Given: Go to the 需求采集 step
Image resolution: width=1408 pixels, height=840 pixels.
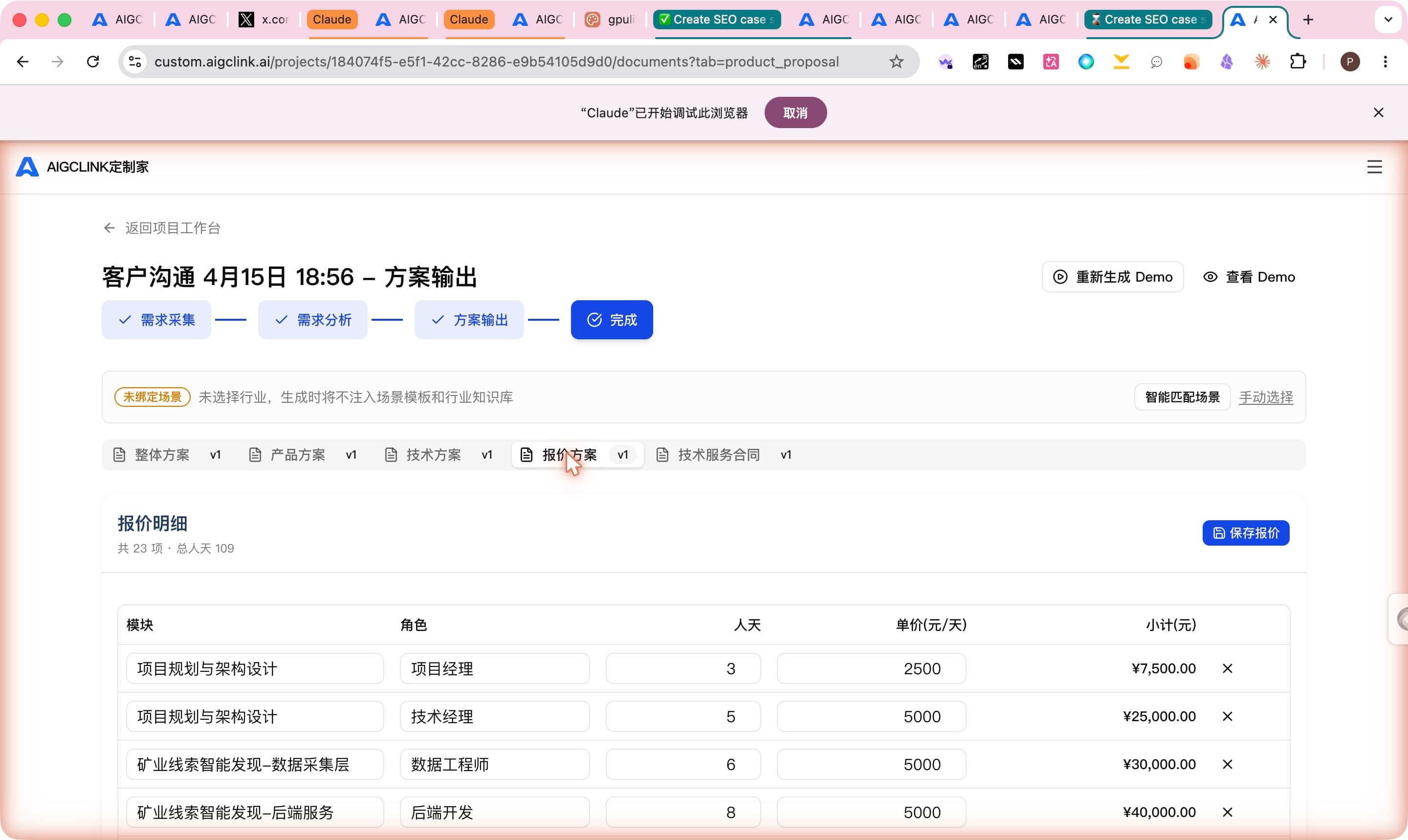Looking at the screenshot, I should (156, 320).
